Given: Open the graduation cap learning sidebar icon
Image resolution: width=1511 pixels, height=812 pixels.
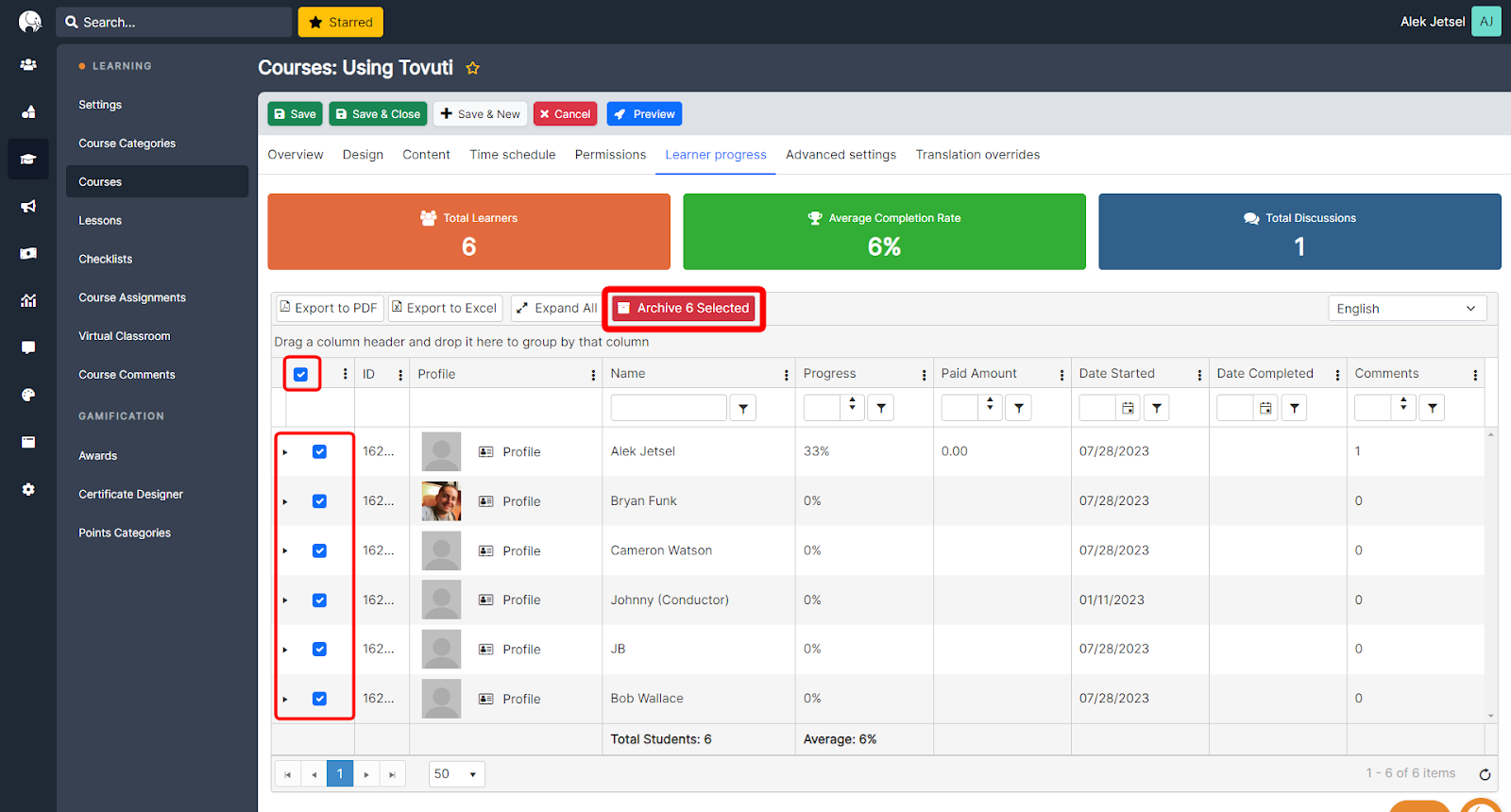Looking at the screenshot, I should coord(28,159).
